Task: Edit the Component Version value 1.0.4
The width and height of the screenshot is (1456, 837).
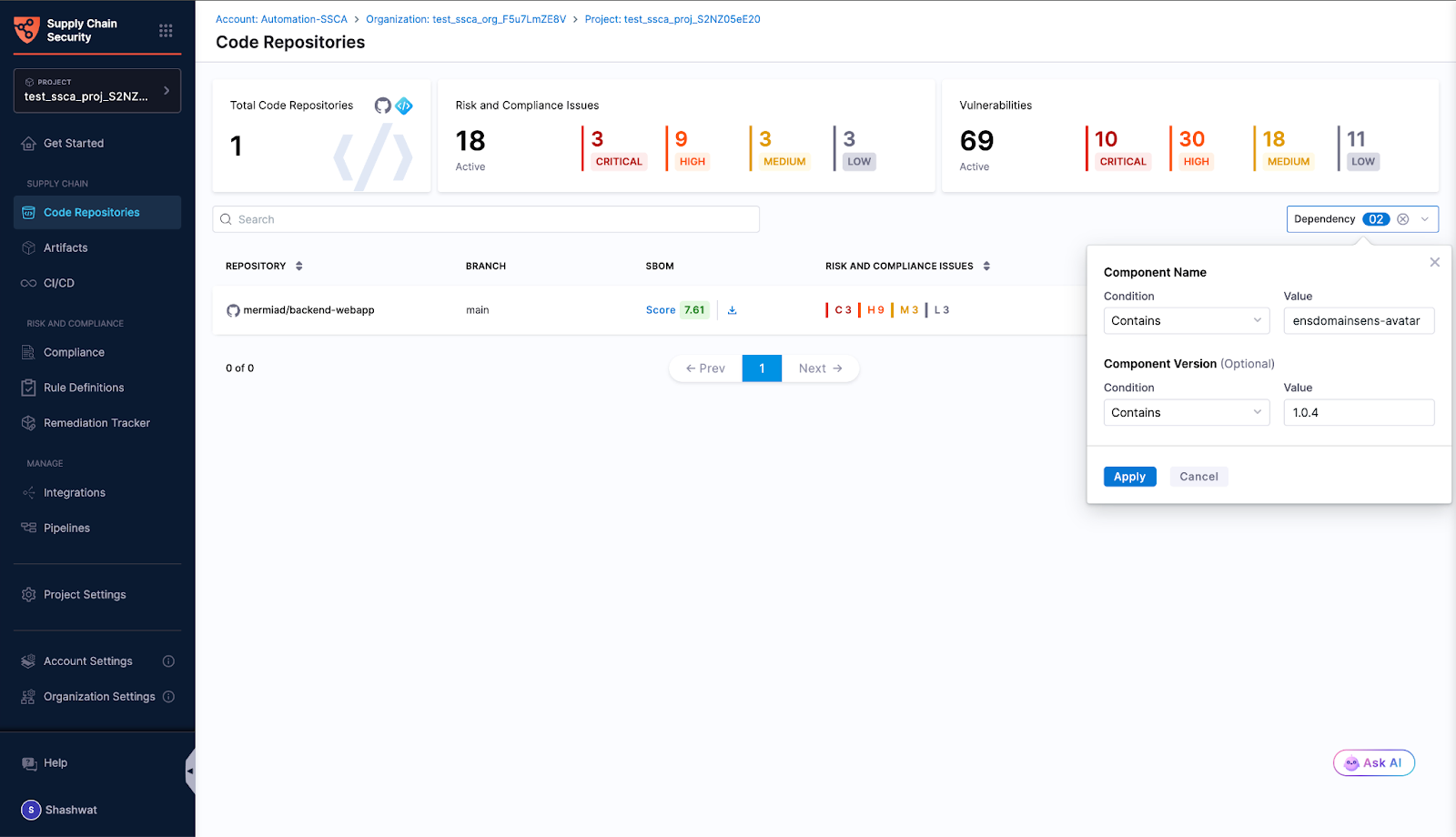Action: [1359, 412]
